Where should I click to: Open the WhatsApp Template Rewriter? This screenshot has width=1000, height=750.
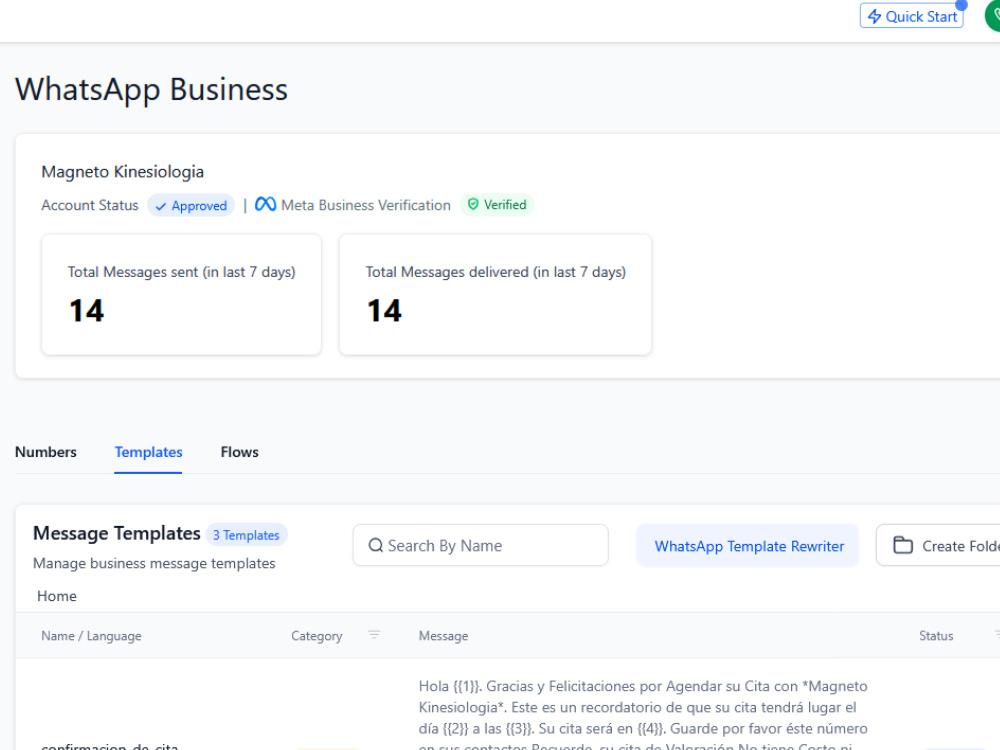click(747, 545)
